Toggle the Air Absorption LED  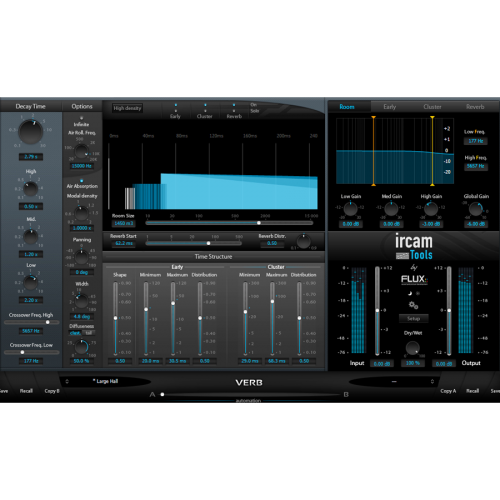[x=81, y=181]
